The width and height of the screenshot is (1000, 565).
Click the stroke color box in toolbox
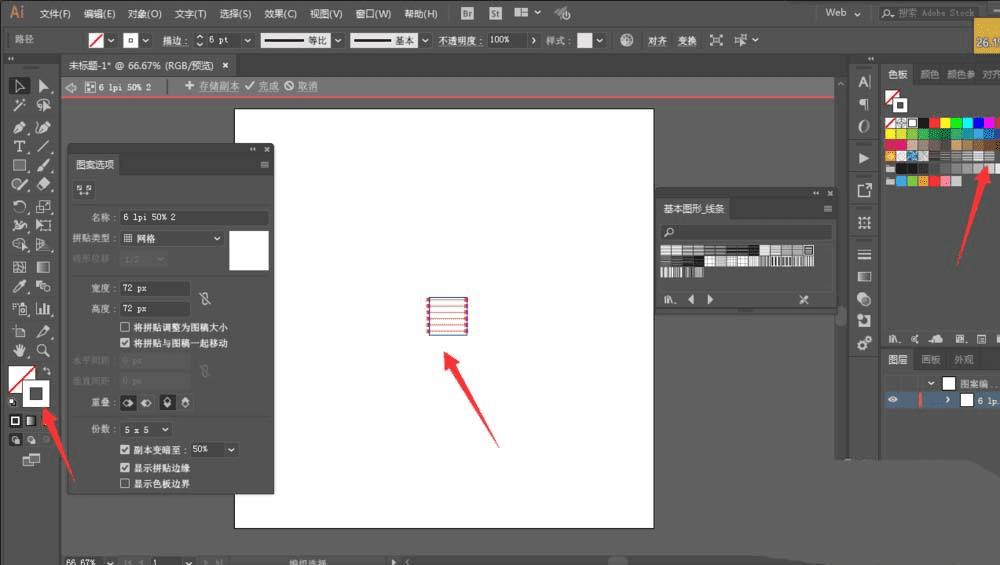click(x=36, y=394)
